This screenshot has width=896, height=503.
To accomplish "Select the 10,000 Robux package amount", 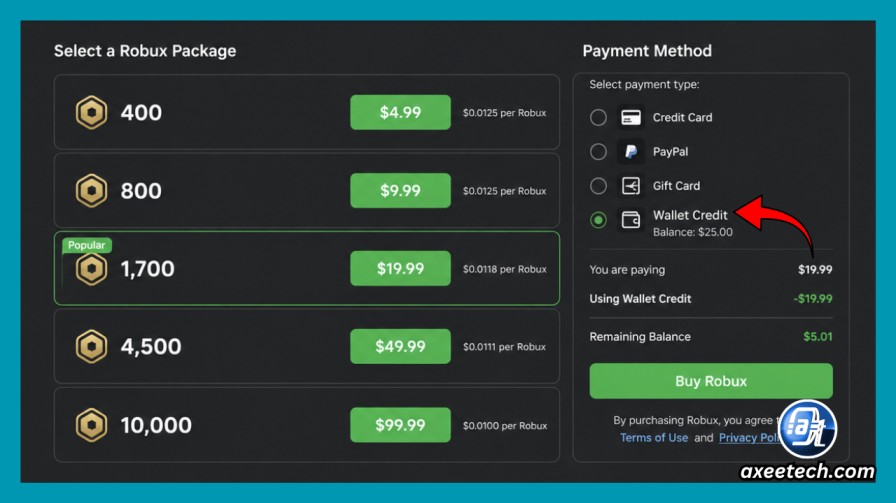I will [x=156, y=425].
